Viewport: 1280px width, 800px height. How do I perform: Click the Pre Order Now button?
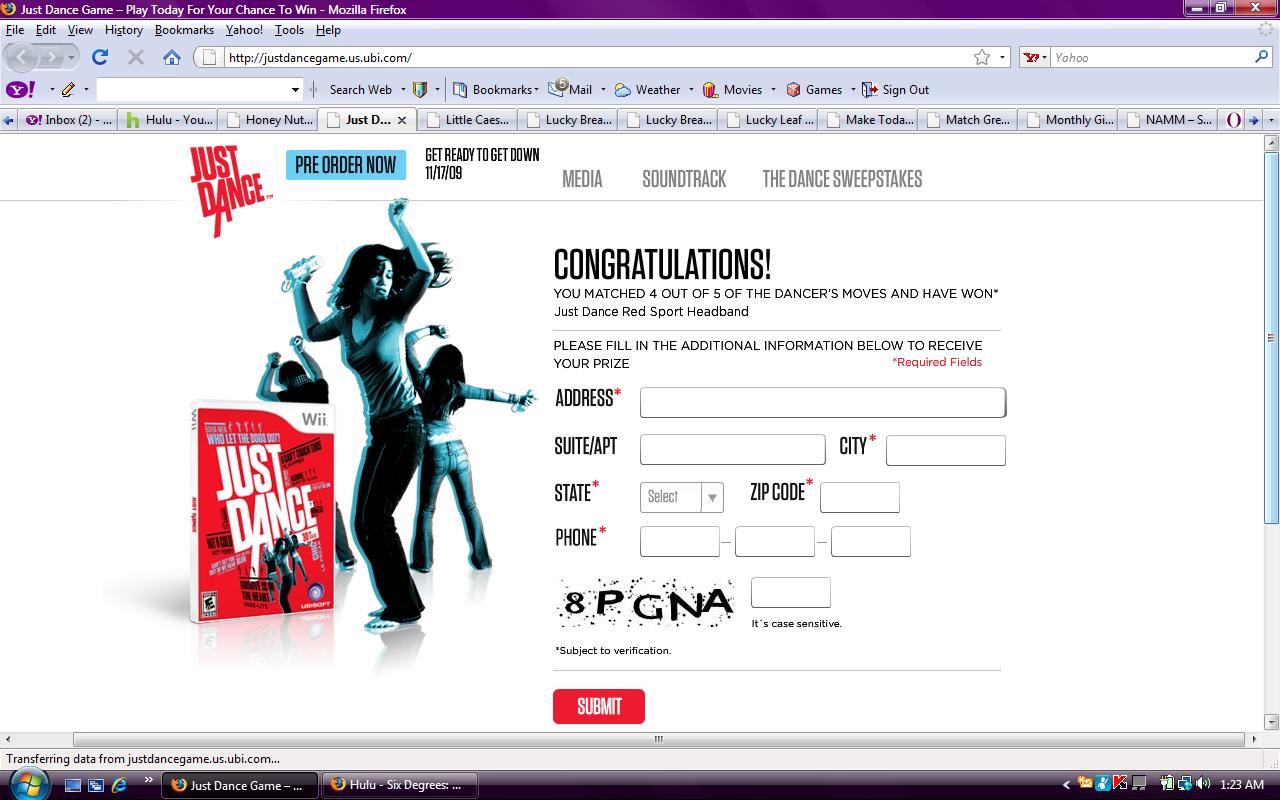(346, 165)
